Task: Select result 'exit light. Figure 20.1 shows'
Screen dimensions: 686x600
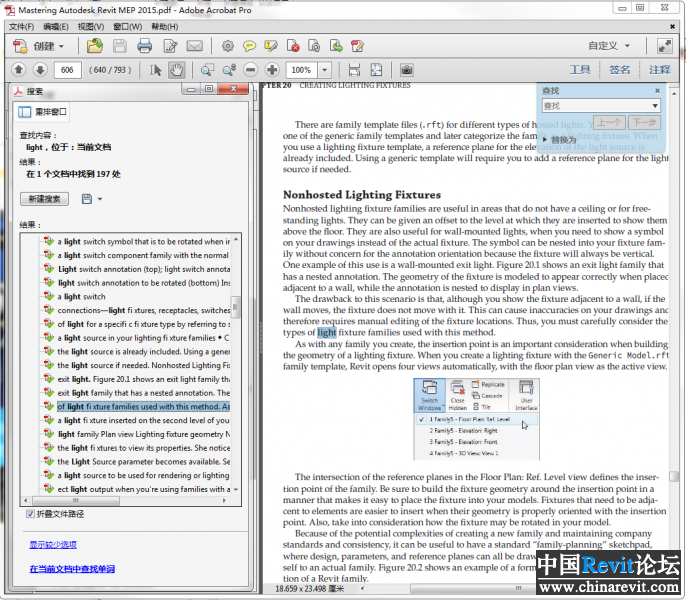Action: pos(144,379)
